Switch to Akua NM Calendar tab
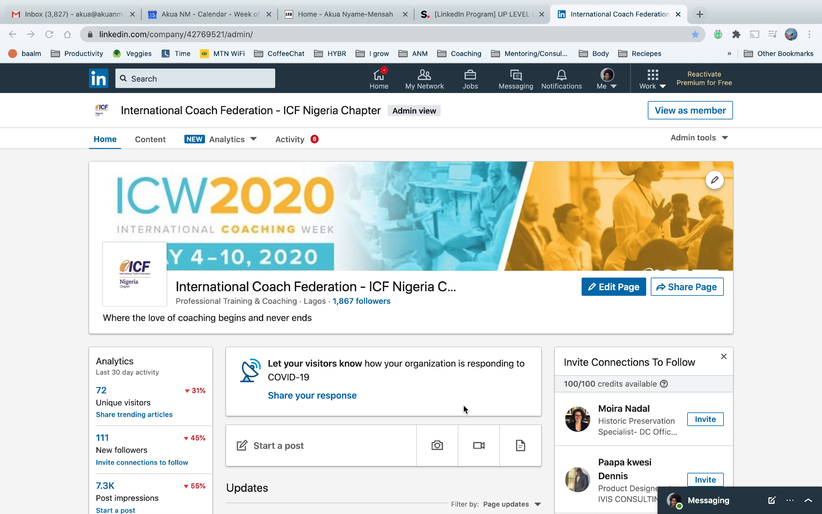The width and height of the screenshot is (822, 514). [x=210, y=14]
